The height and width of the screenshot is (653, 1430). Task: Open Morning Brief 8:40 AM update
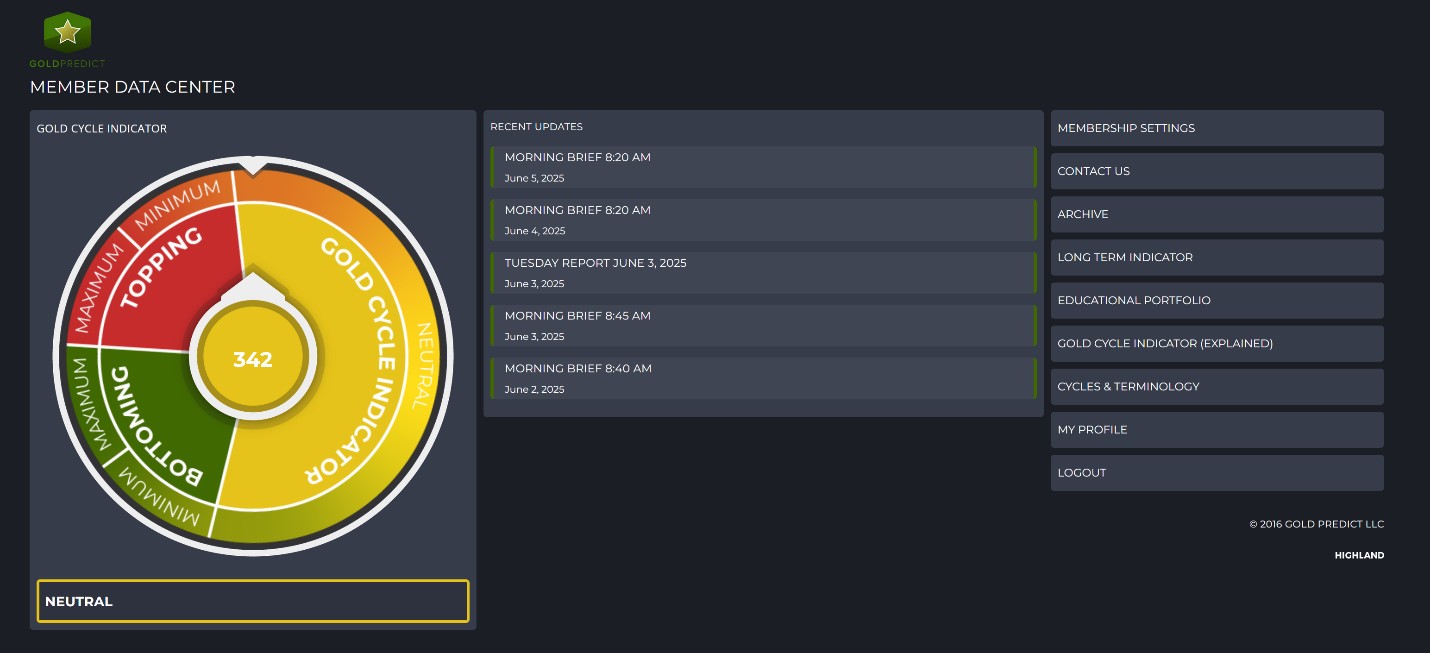tap(763, 379)
